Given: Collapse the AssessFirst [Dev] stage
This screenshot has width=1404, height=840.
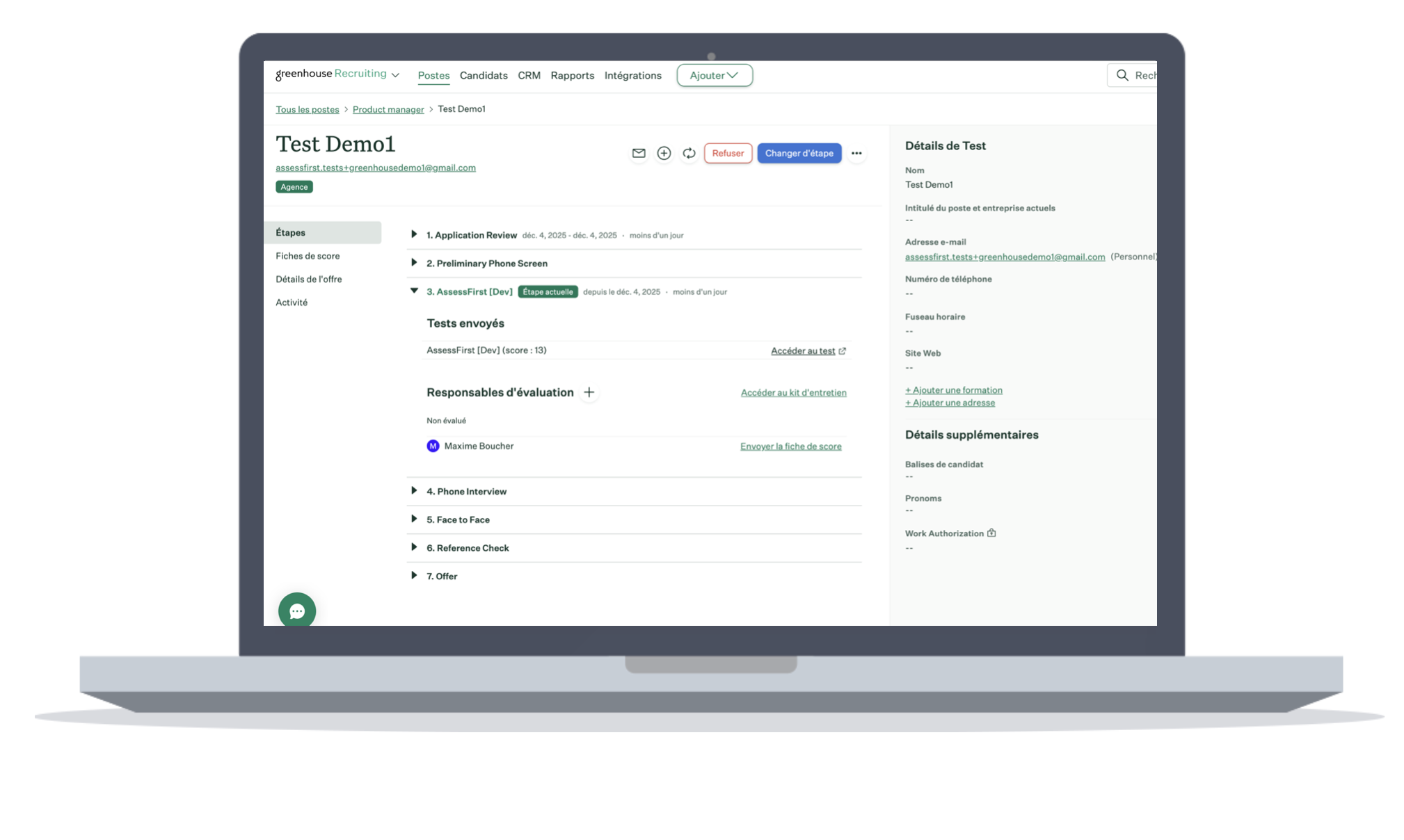Looking at the screenshot, I should pos(414,291).
